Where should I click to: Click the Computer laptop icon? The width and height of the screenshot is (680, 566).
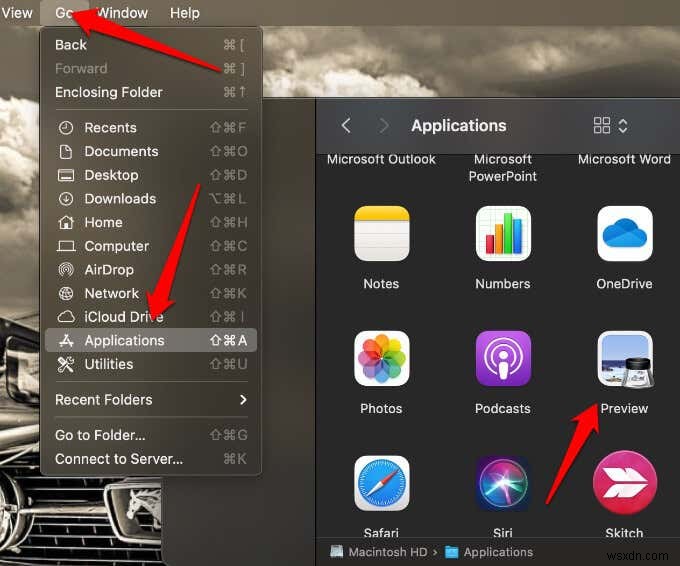pyautogui.click(x=66, y=246)
